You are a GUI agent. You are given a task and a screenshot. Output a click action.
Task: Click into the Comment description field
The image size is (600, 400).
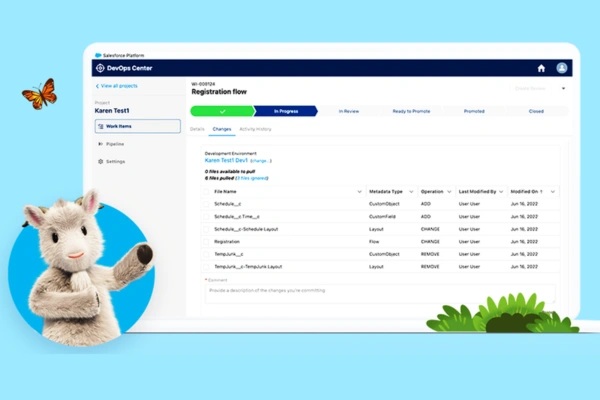pyautogui.click(x=380, y=294)
